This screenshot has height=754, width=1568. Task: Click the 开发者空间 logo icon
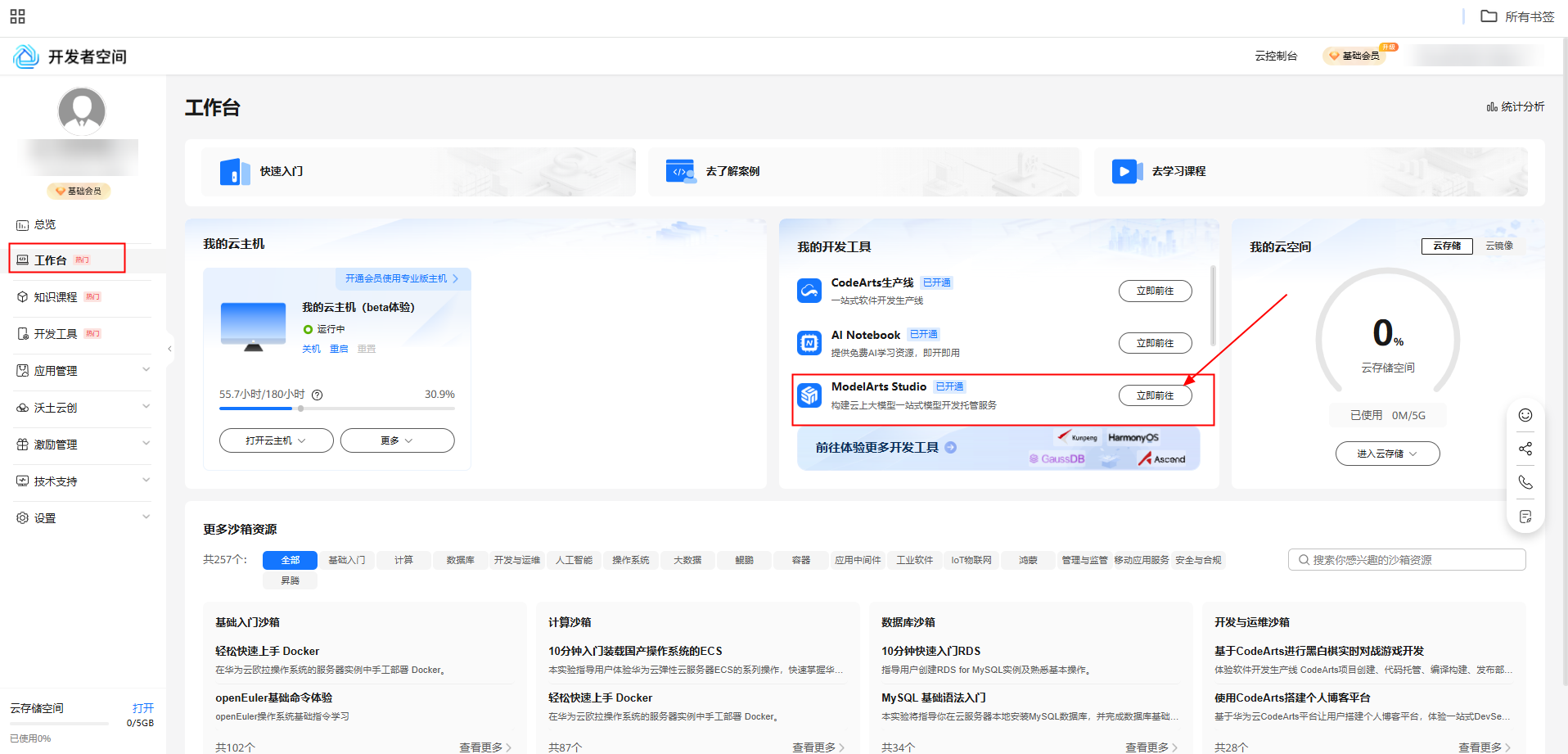click(26, 56)
